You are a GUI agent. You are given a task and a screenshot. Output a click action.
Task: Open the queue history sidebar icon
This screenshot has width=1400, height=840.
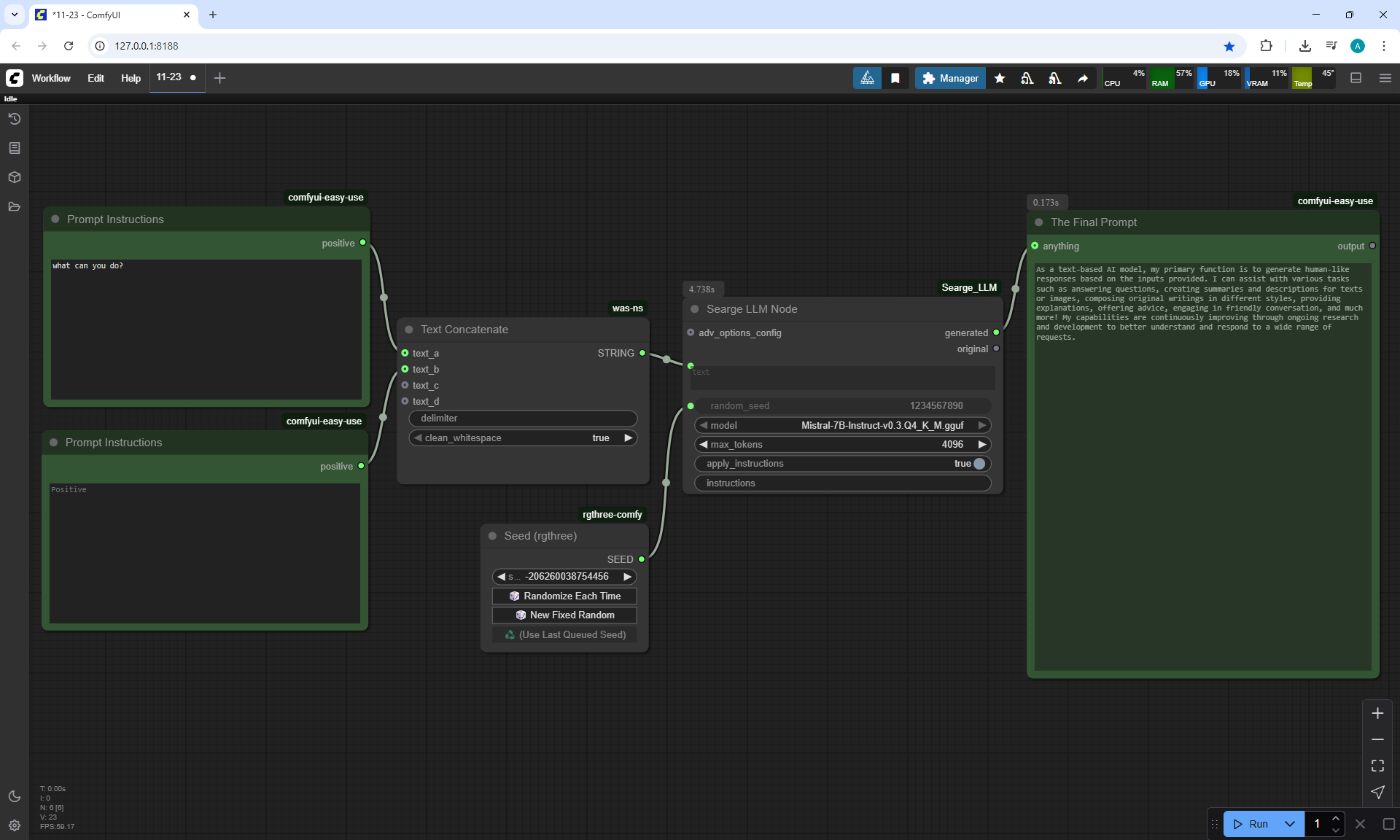pyautogui.click(x=14, y=119)
